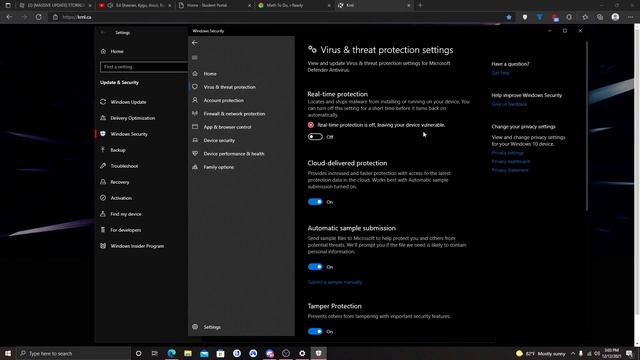This screenshot has width=640, height=360.
Task: Click the back arrow in Windows Security
Action: coord(195,43)
